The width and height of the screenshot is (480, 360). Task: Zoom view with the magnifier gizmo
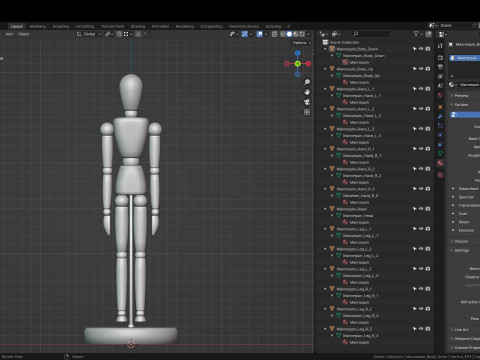[307, 82]
